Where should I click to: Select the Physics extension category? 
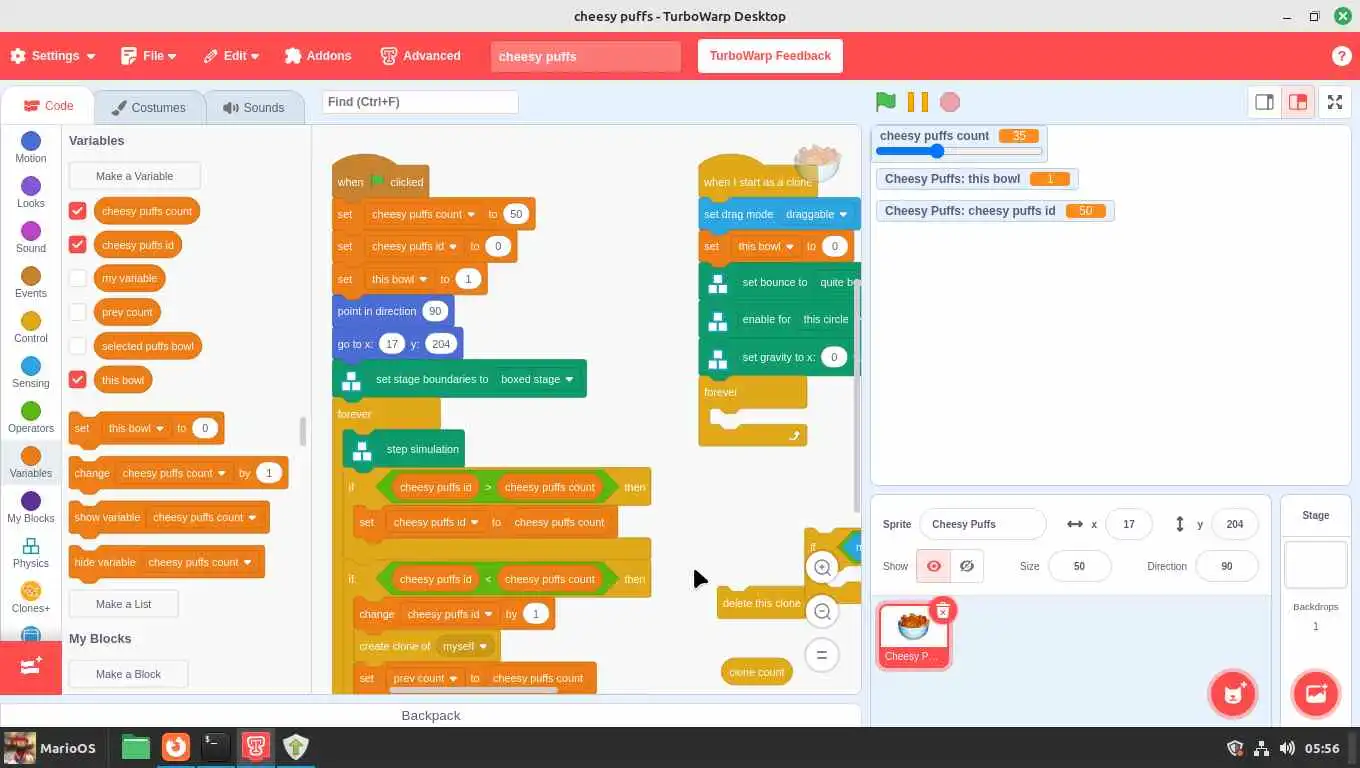click(x=31, y=552)
